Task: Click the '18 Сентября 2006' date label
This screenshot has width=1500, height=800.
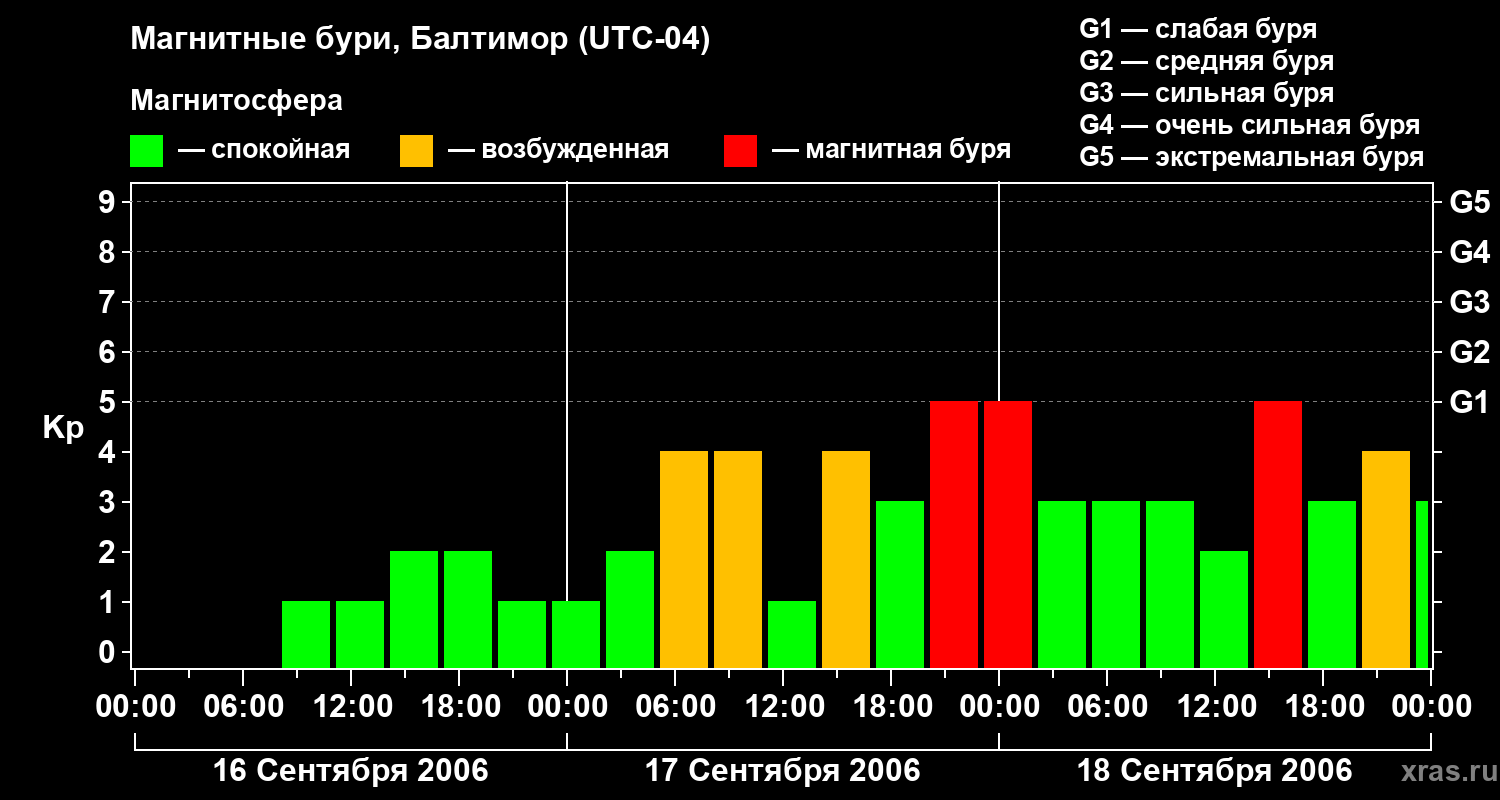Action: (x=1215, y=770)
